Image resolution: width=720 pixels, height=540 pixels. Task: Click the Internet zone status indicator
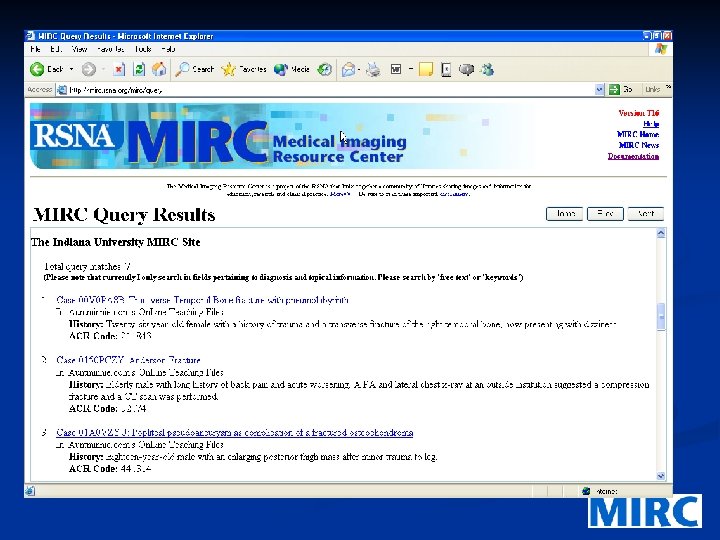point(601,491)
